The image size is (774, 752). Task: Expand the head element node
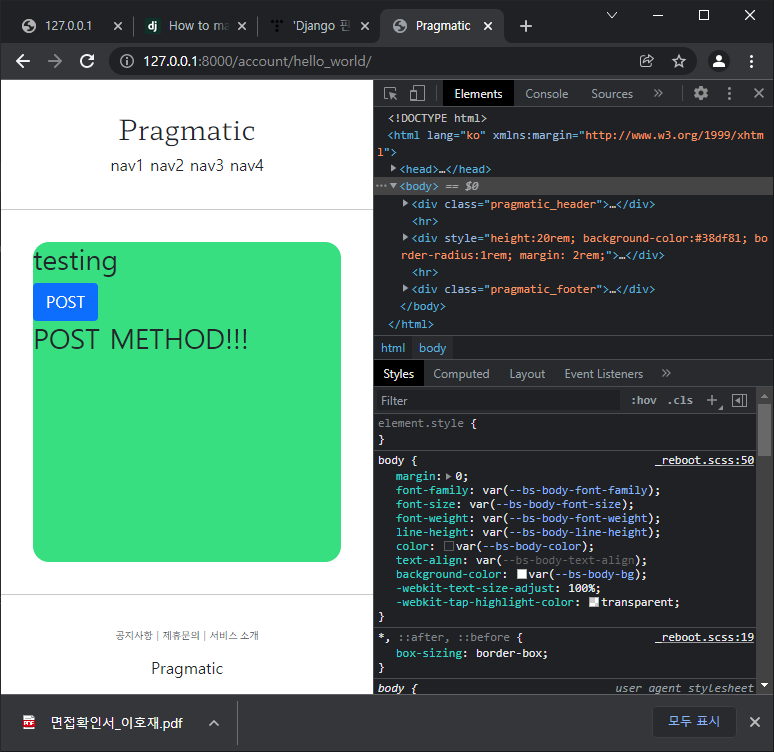coord(393,168)
